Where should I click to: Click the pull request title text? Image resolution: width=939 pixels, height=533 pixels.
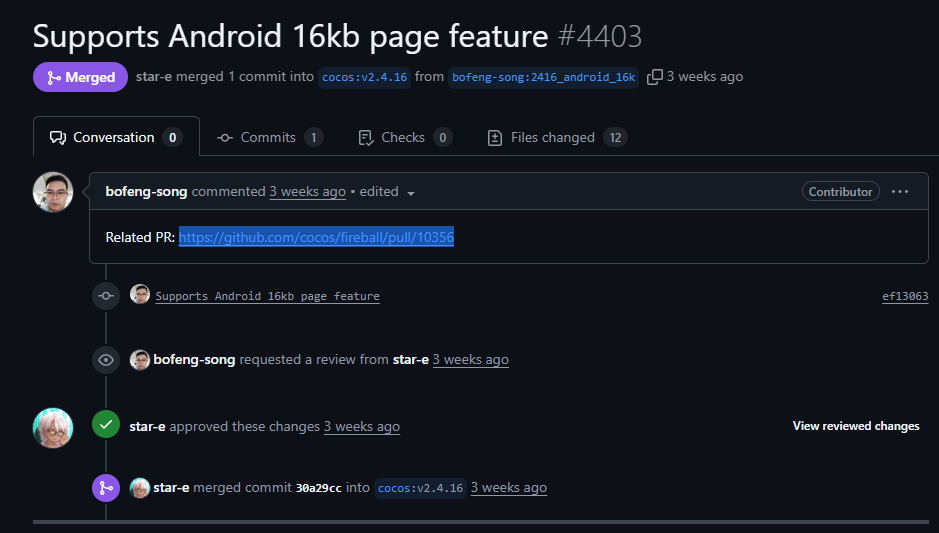(x=290, y=36)
